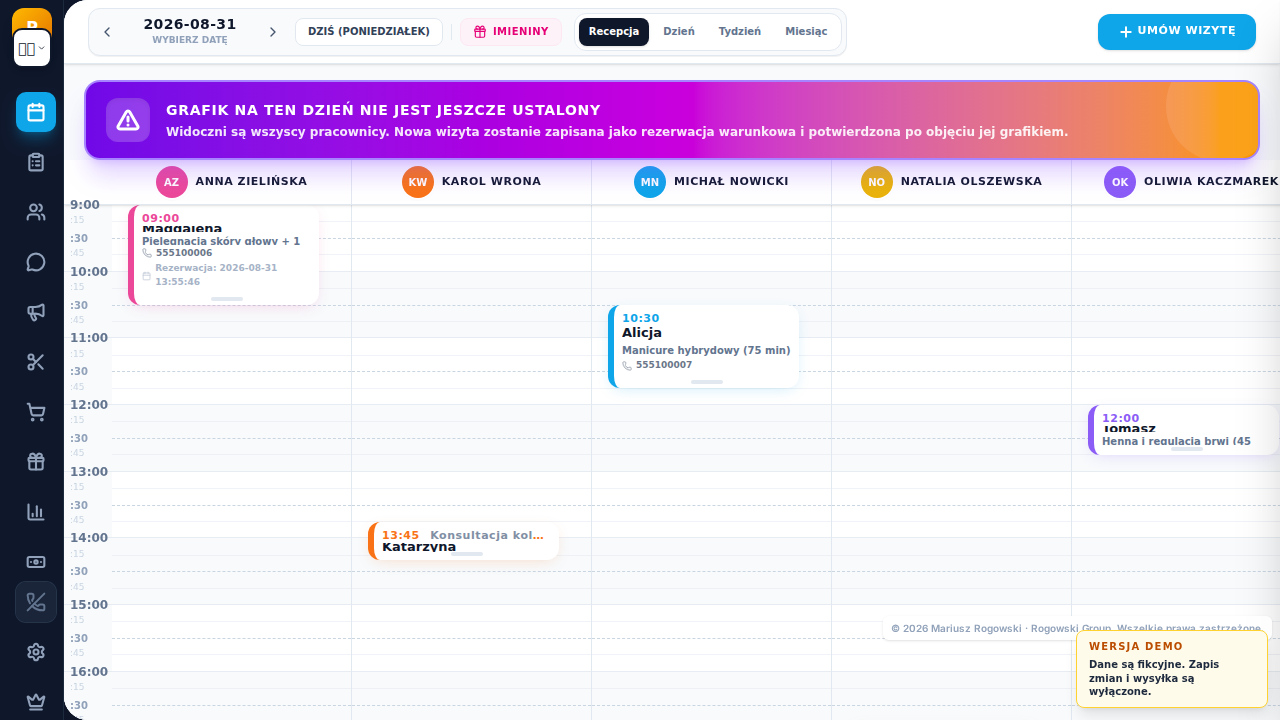Click Karol Wrona's KW avatar
Viewport: 1280px width, 720px height.
click(x=418, y=182)
